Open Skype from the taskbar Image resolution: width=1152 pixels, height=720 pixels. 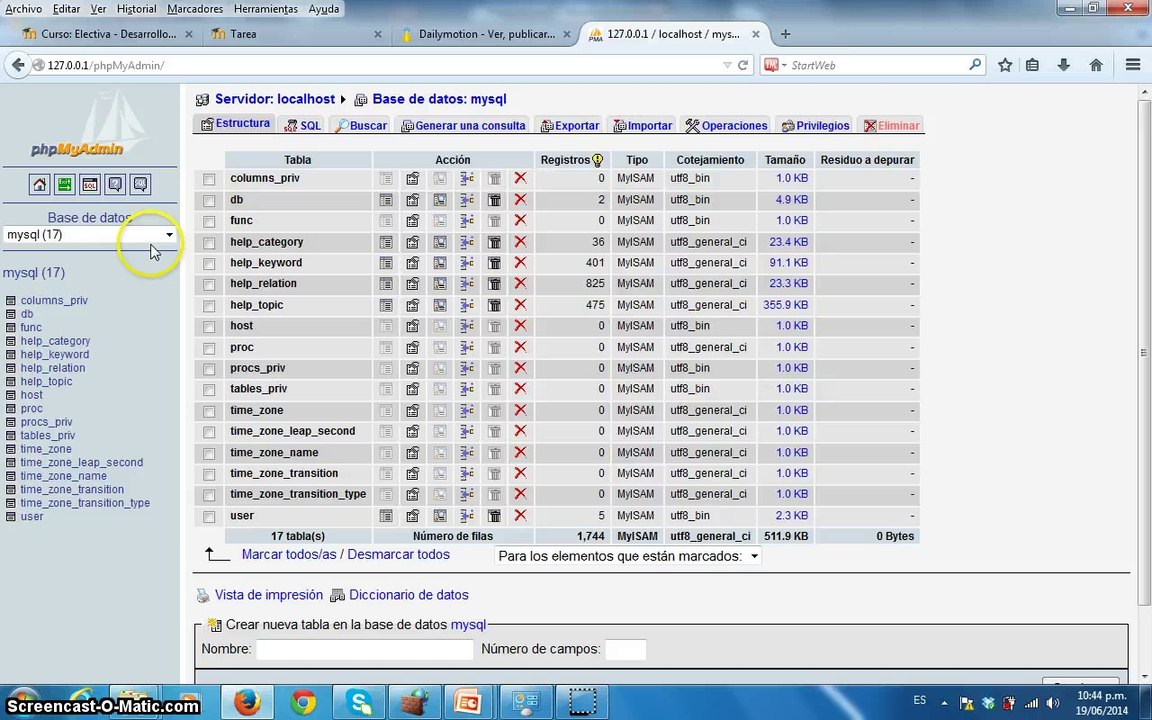[x=359, y=702]
